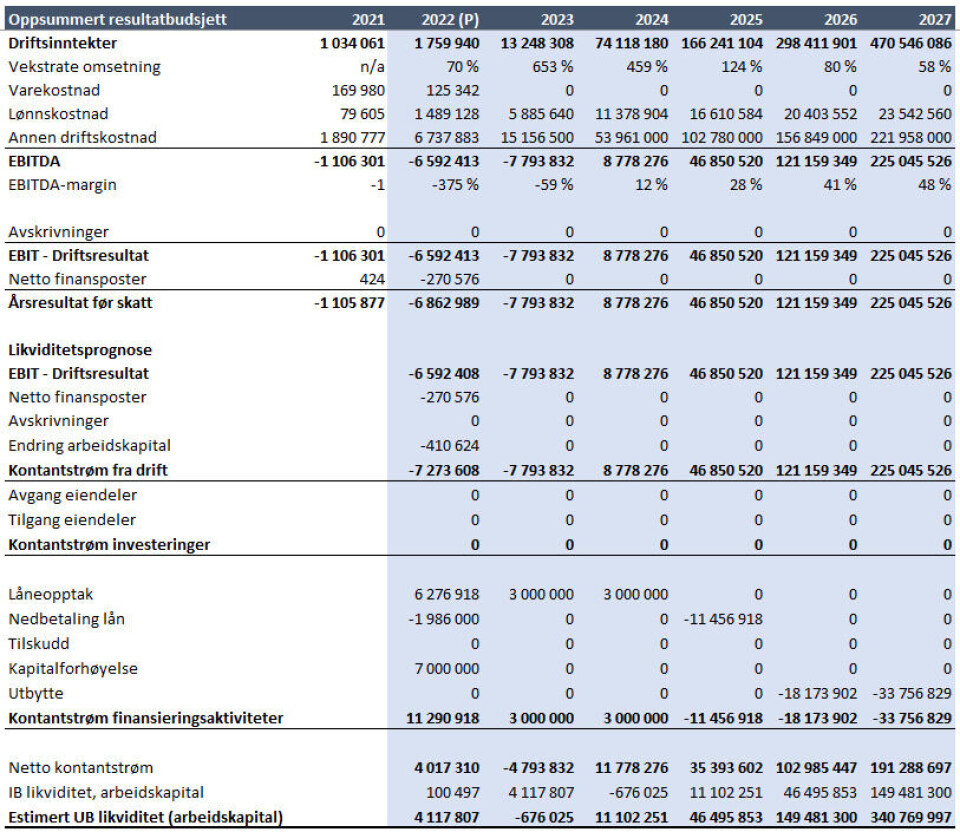Select the Varekostnad row label
This screenshot has height=832, width=960.
[x=46, y=90]
